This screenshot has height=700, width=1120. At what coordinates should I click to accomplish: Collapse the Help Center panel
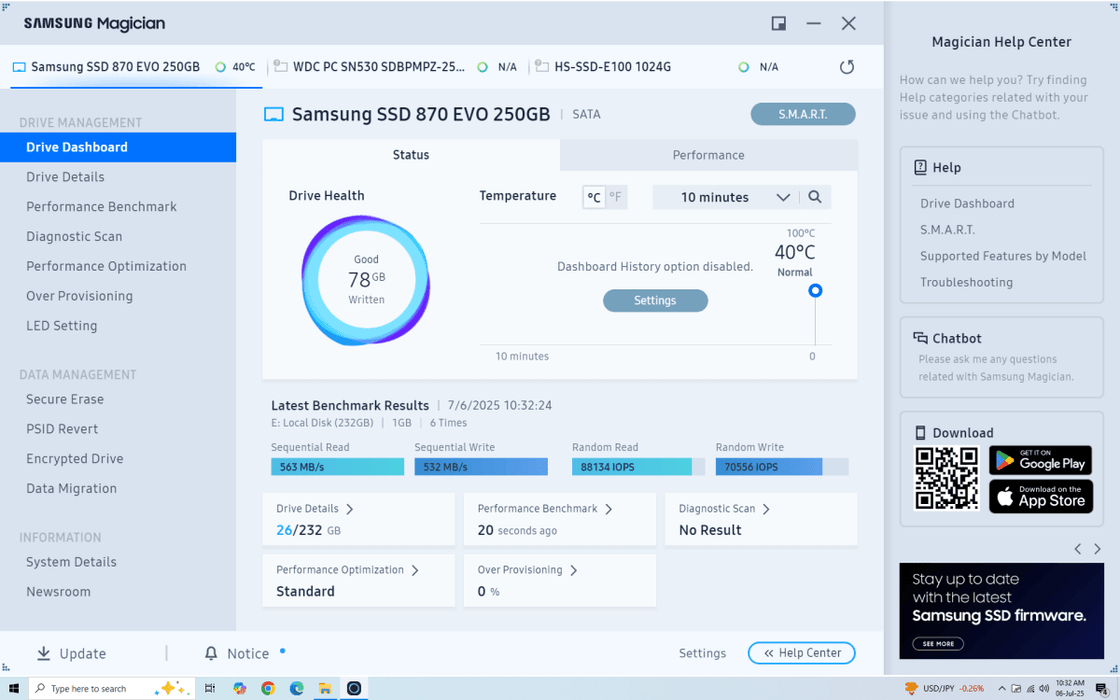(801, 653)
